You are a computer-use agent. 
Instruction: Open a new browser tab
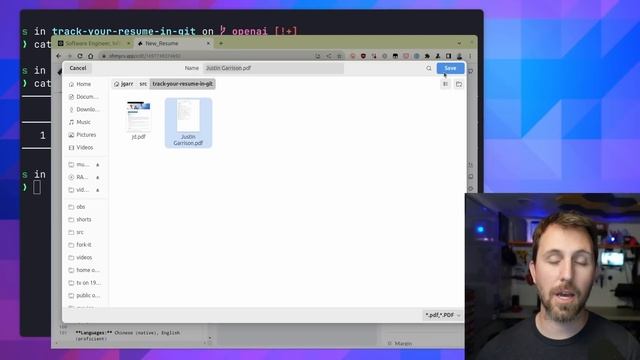pyautogui.click(x=221, y=43)
